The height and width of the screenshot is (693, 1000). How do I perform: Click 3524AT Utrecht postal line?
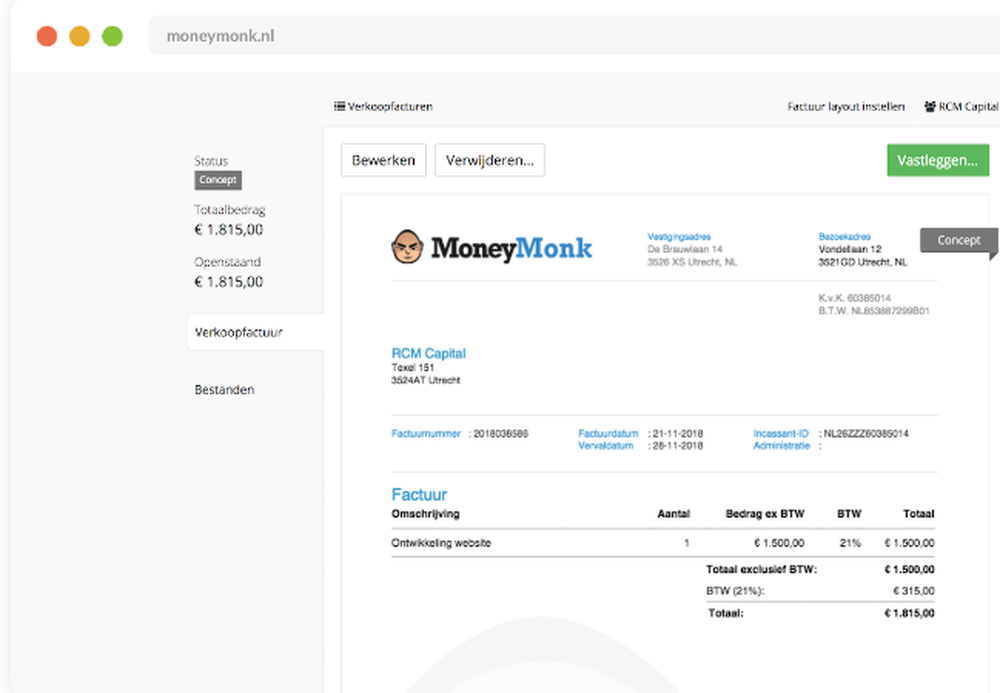pyautogui.click(x=426, y=380)
